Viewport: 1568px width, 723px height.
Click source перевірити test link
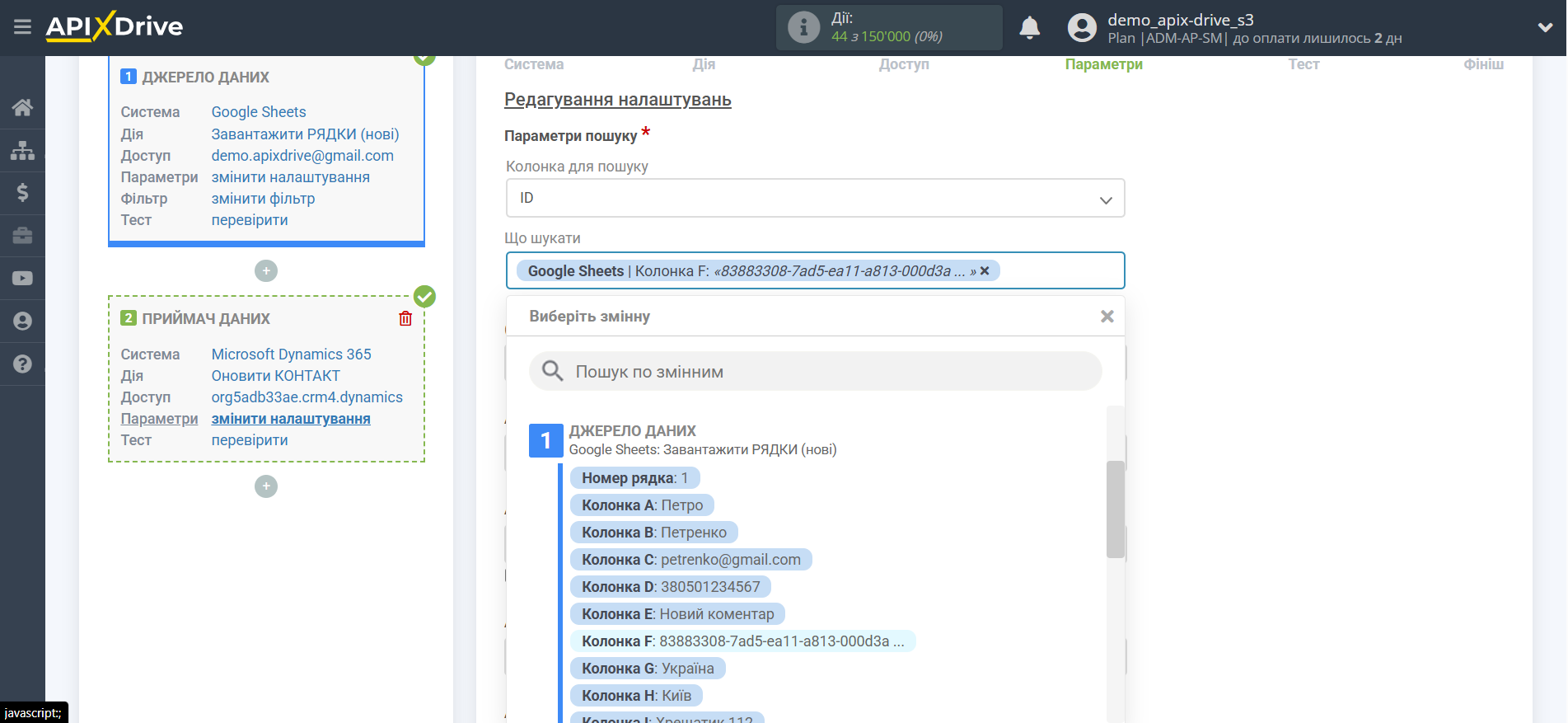[250, 220]
